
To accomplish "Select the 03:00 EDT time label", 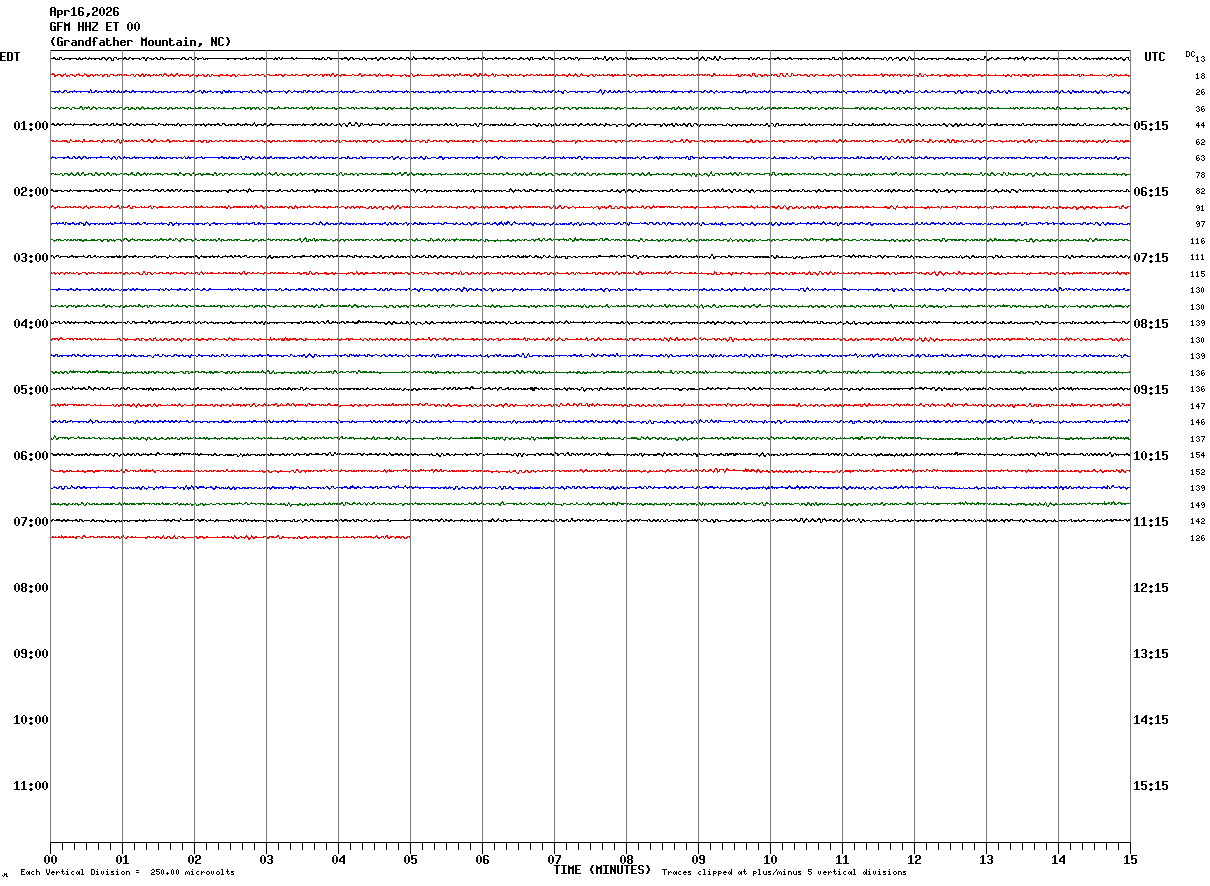I will pyautogui.click(x=31, y=258).
